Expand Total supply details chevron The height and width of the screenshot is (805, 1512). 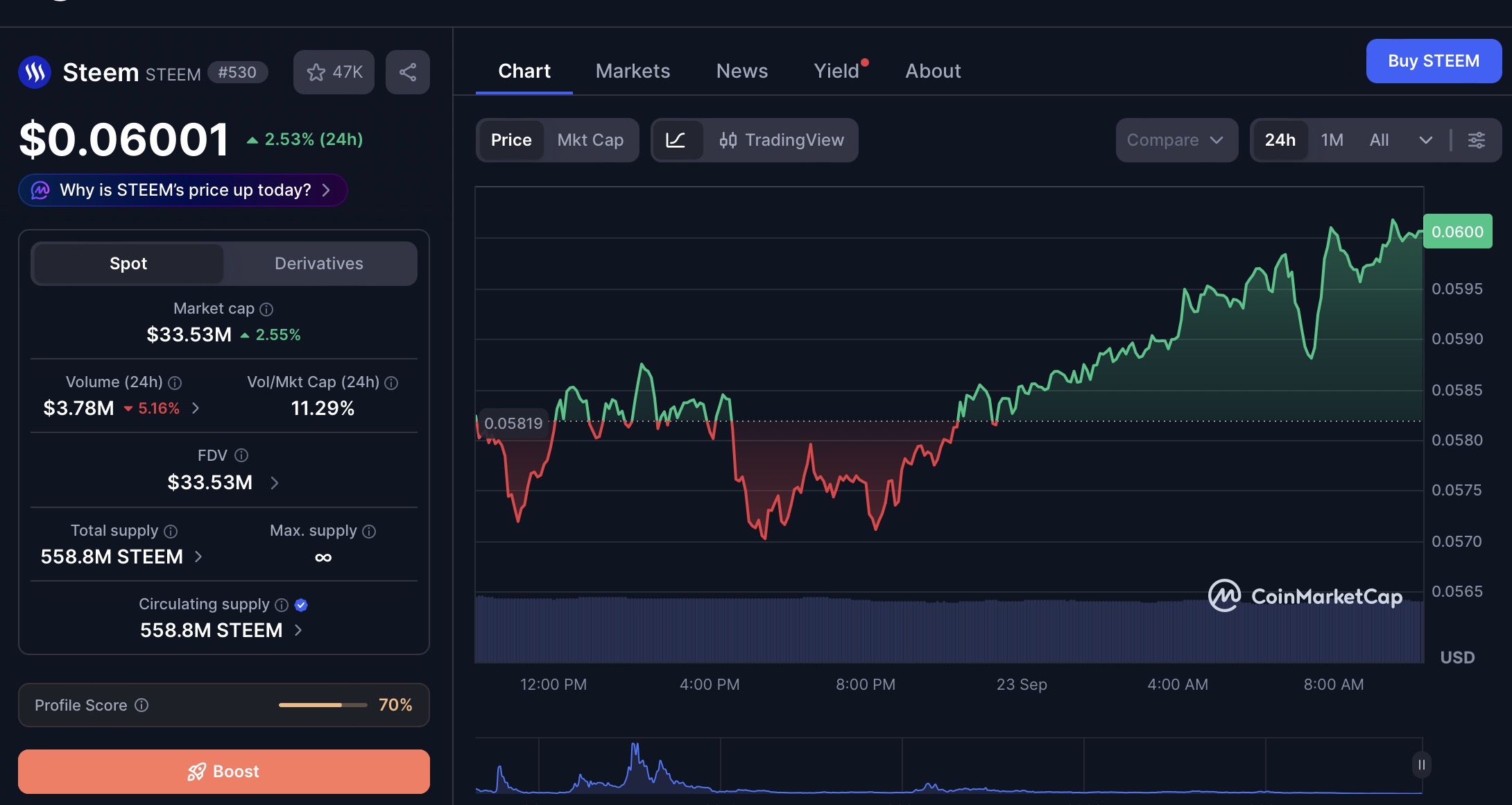(x=198, y=557)
